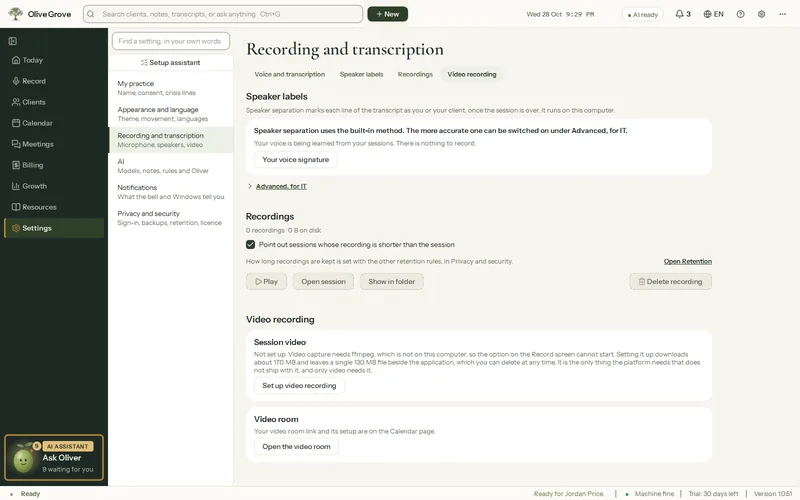Open the Calendar page
The width and height of the screenshot is (800, 500).
54,123
